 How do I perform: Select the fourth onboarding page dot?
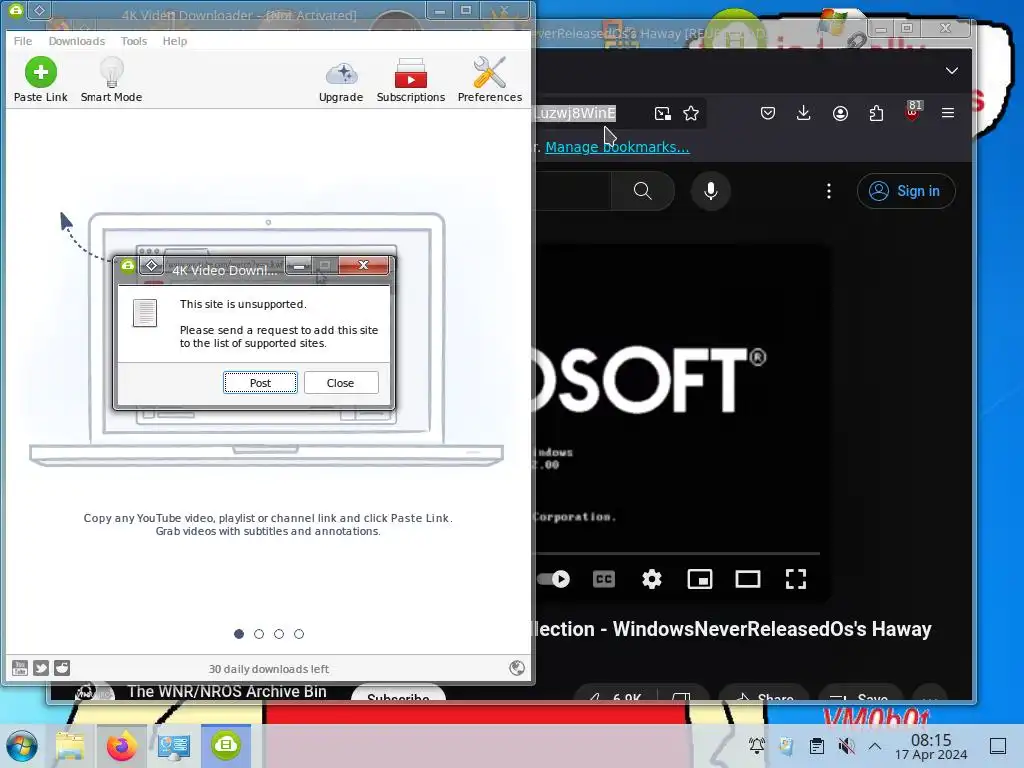point(299,633)
